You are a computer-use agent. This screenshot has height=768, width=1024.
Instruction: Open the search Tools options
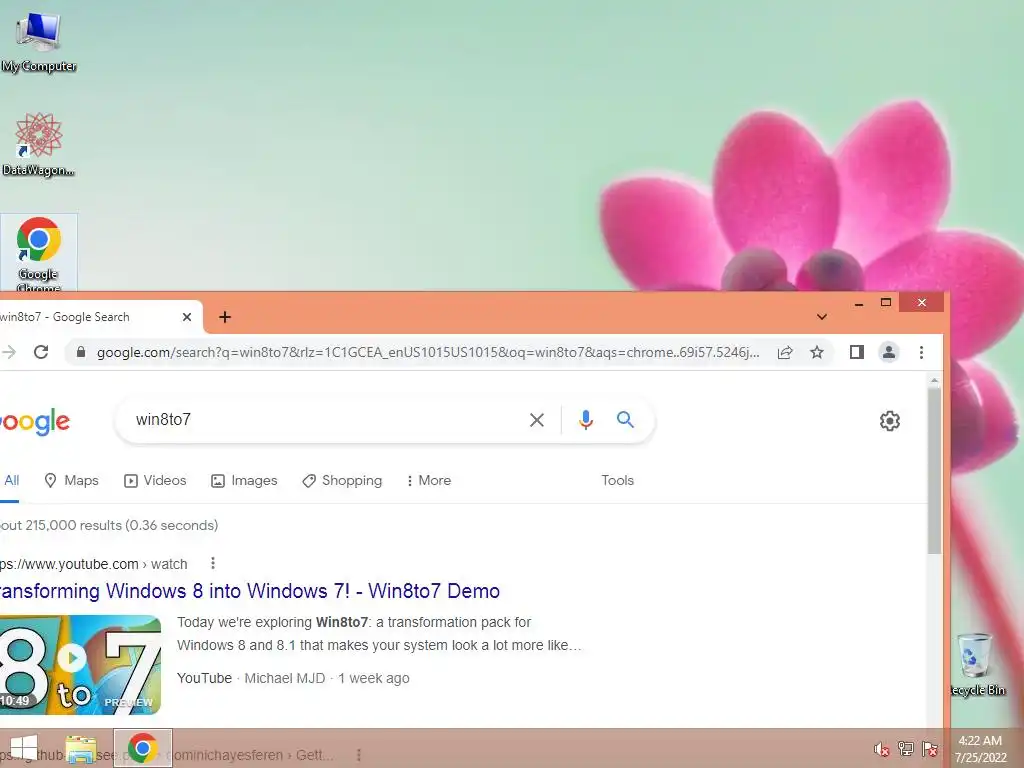(617, 481)
